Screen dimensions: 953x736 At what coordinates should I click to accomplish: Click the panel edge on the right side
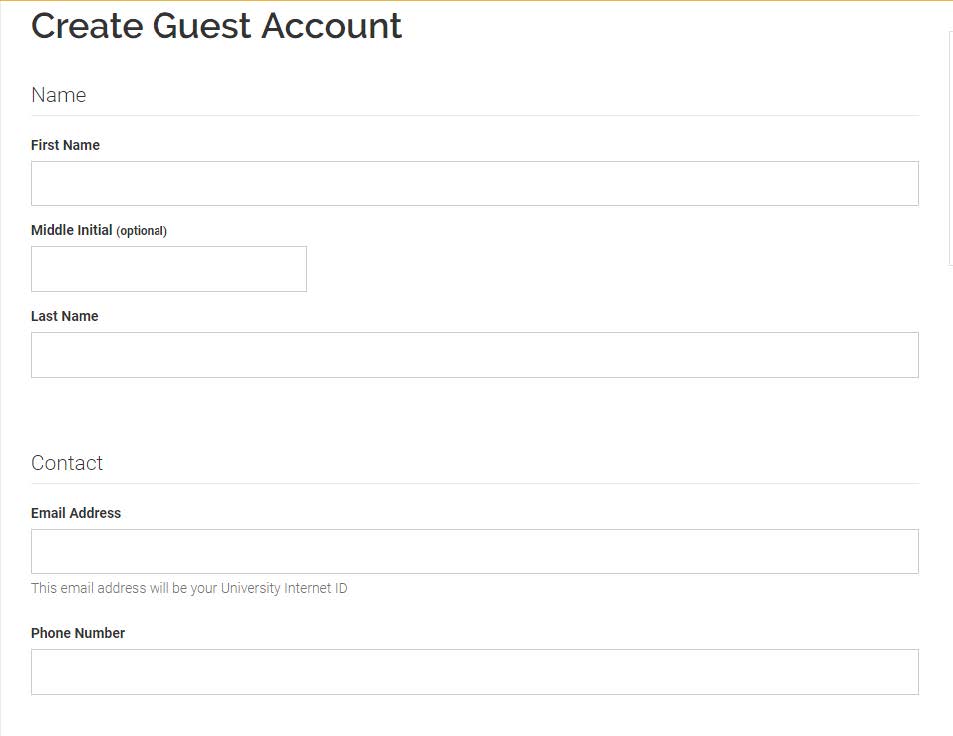(950, 150)
